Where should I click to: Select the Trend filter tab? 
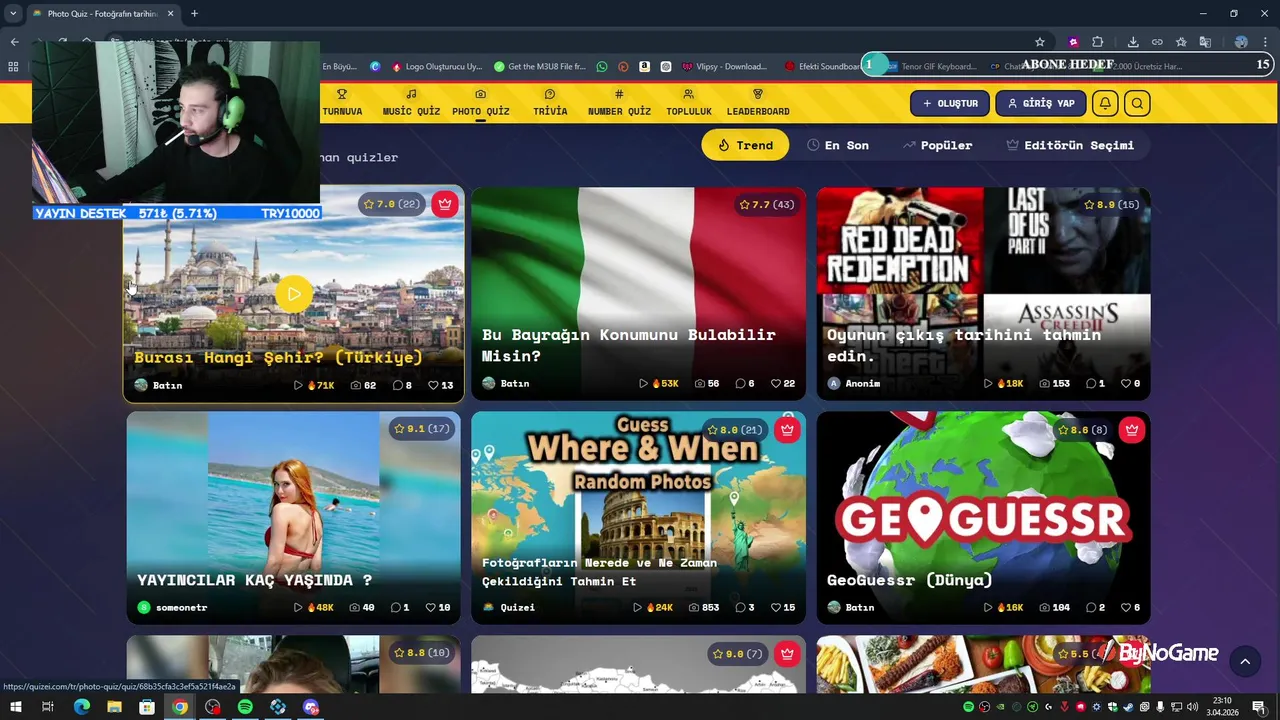click(745, 145)
